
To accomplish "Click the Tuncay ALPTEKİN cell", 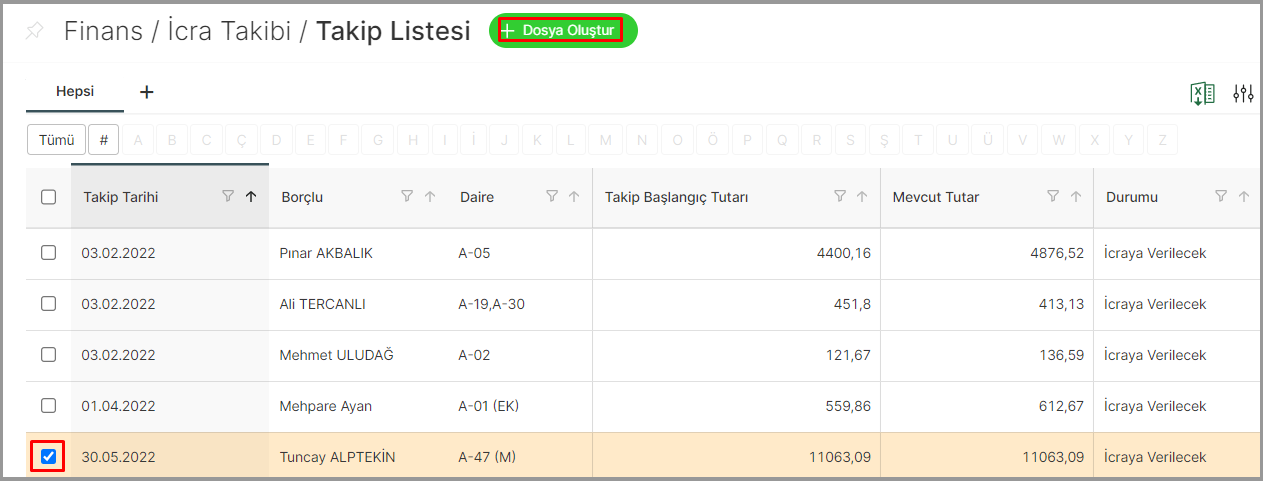I will [338, 457].
